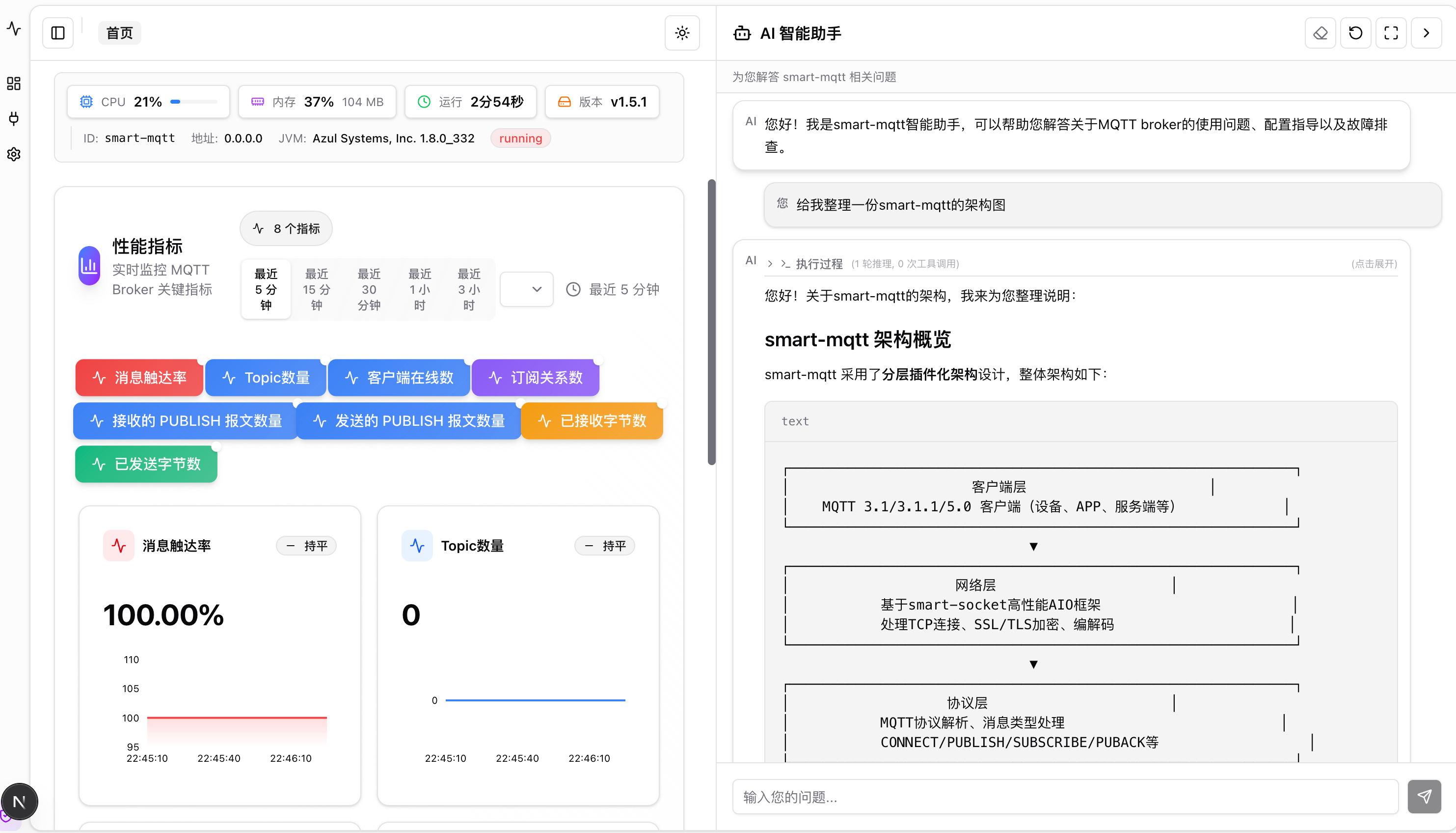Screen dimensions: 1456x833
Task: Click the eraser clear-chat icon
Action: click(x=1320, y=32)
